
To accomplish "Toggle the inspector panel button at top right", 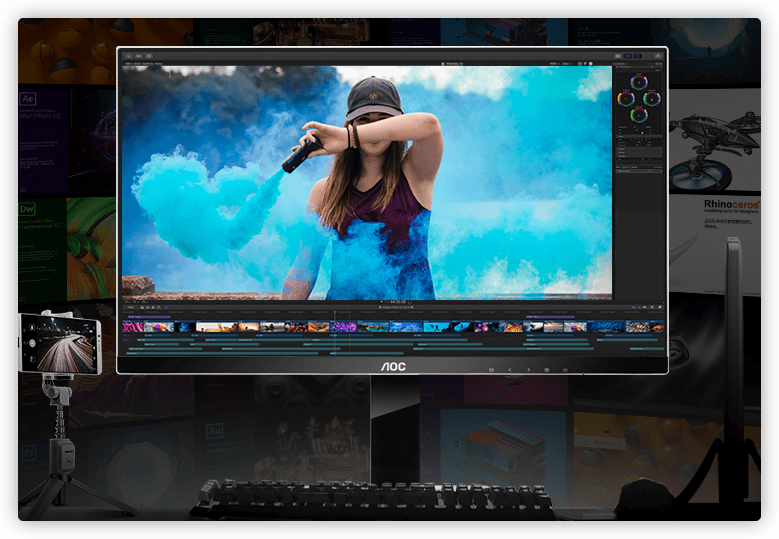I will point(638,56).
